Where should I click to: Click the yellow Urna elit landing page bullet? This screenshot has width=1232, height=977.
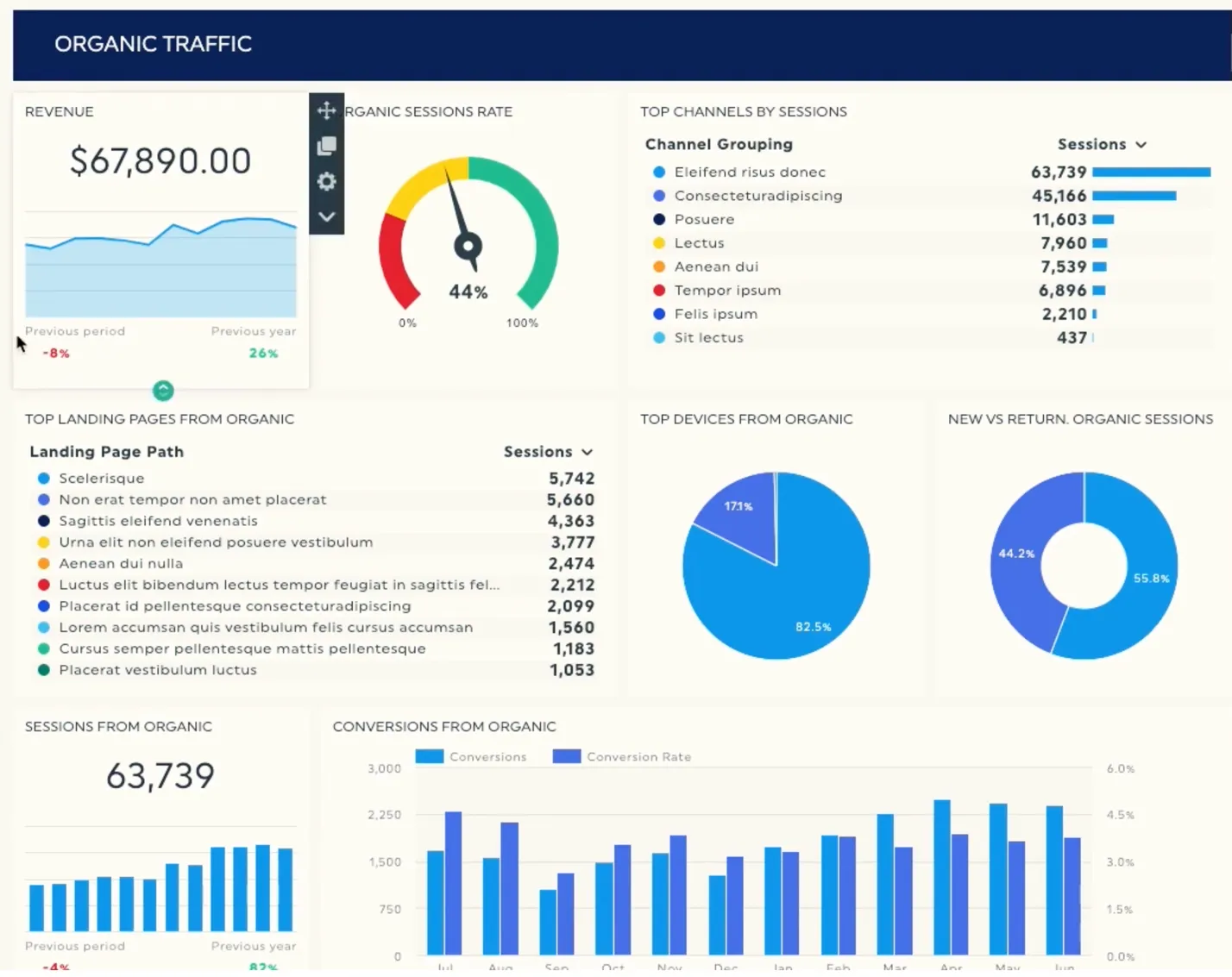[44, 542]
